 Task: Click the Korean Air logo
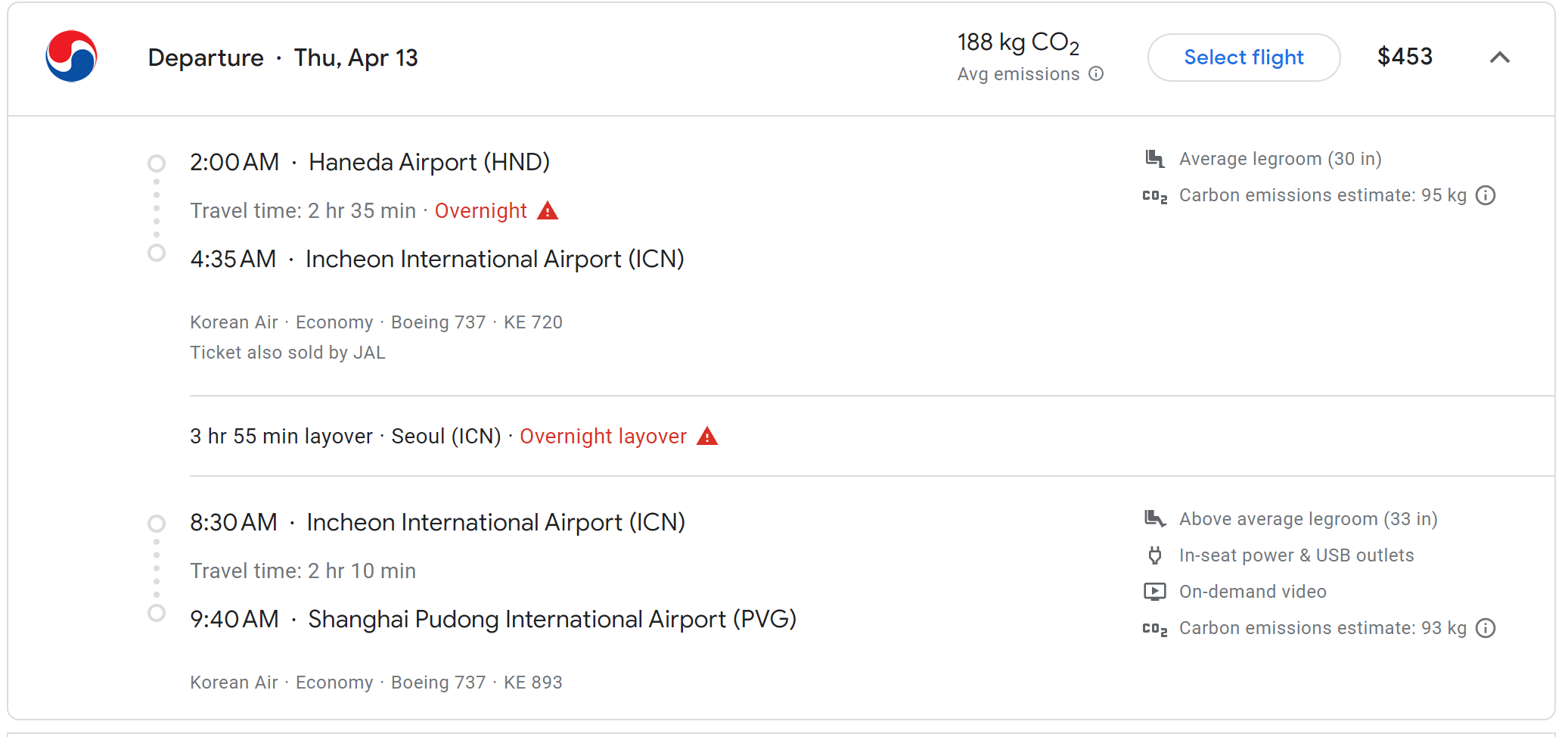(71, 57)
